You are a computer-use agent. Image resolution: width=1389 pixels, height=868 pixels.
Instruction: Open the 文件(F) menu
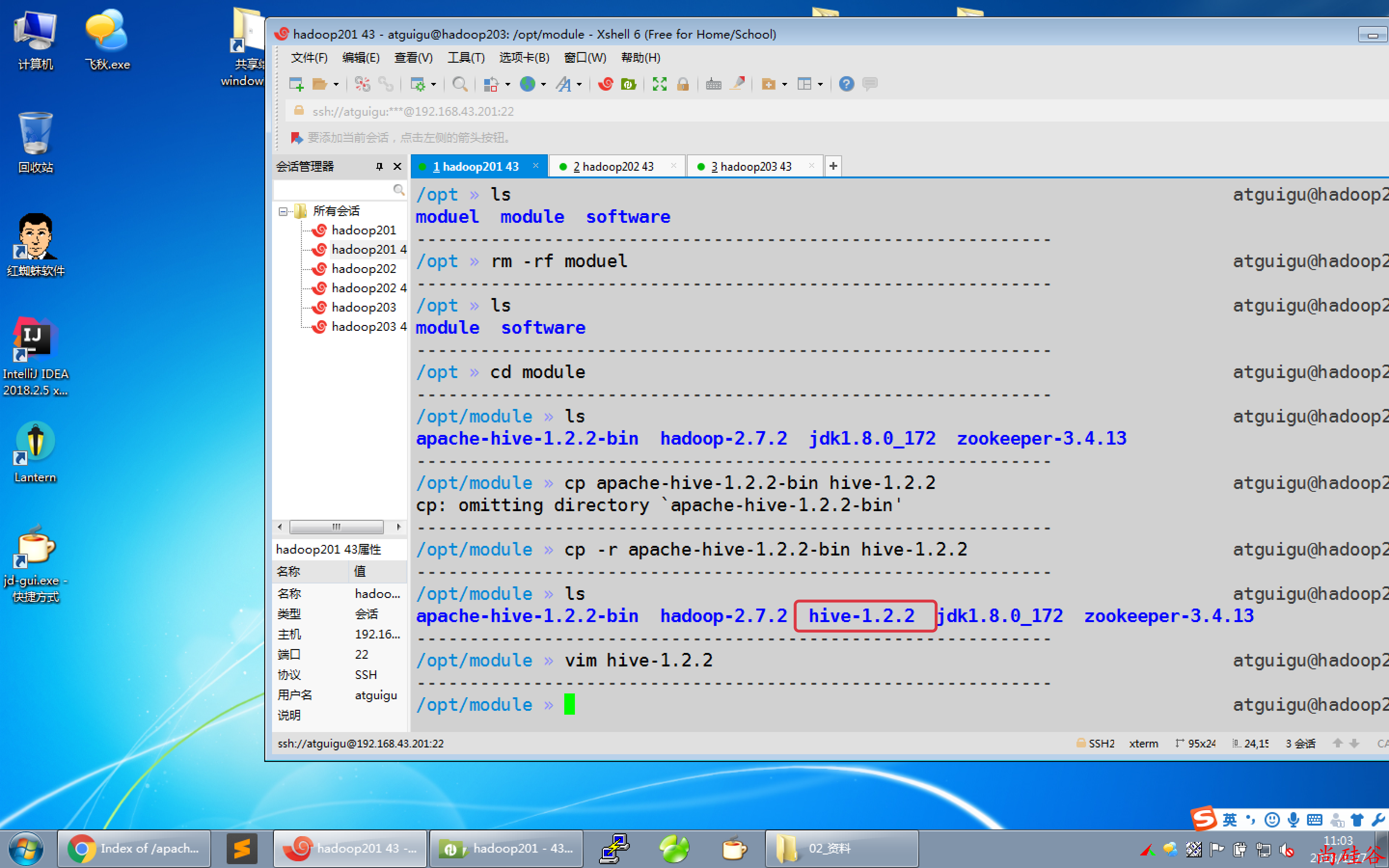click(309, 57)
